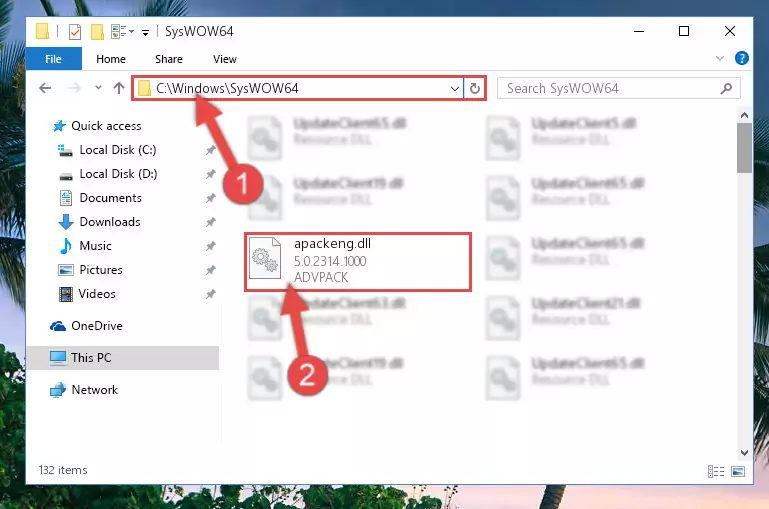Go back with the left arrow

tap(45, 88)
